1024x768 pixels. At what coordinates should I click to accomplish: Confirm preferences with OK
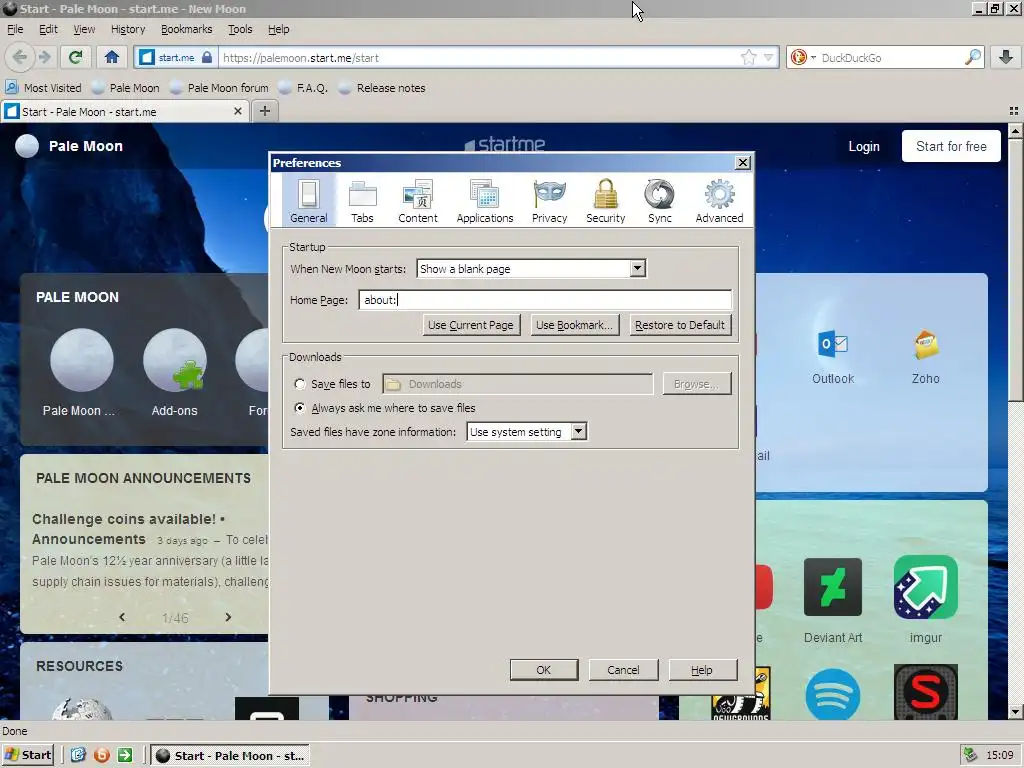pos(544,670)
